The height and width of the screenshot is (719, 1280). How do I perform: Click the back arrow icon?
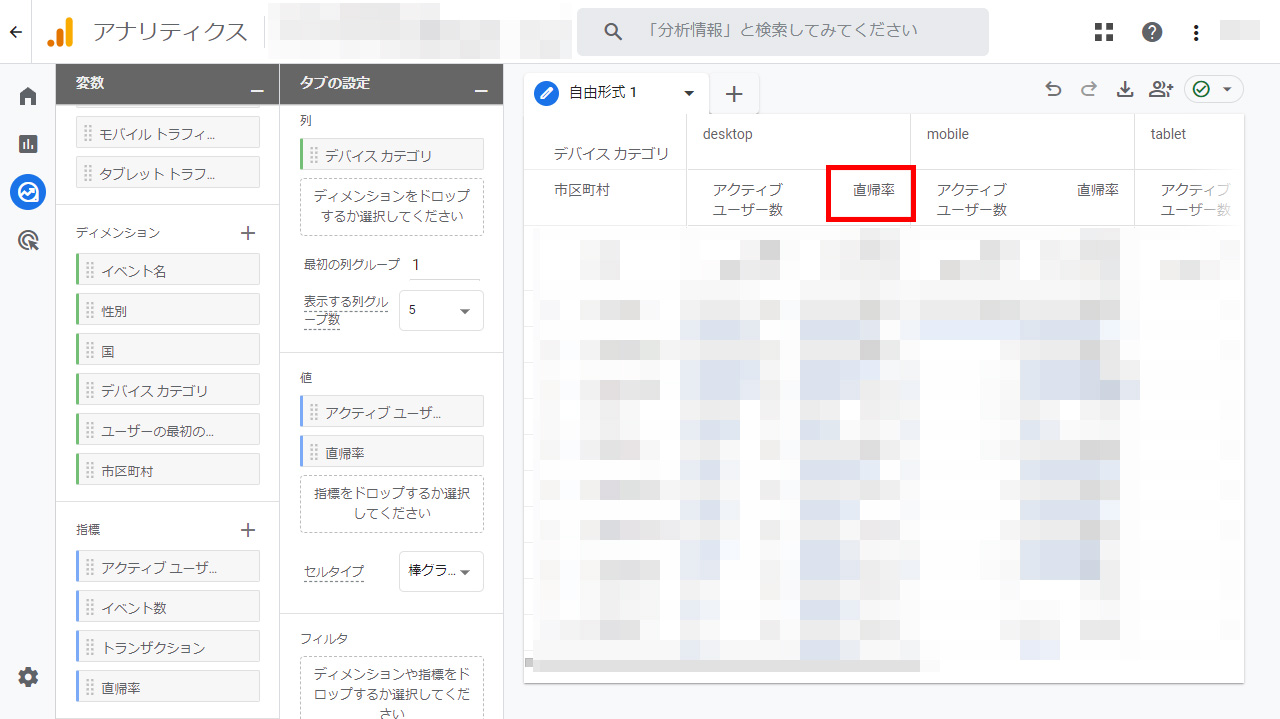15,32
